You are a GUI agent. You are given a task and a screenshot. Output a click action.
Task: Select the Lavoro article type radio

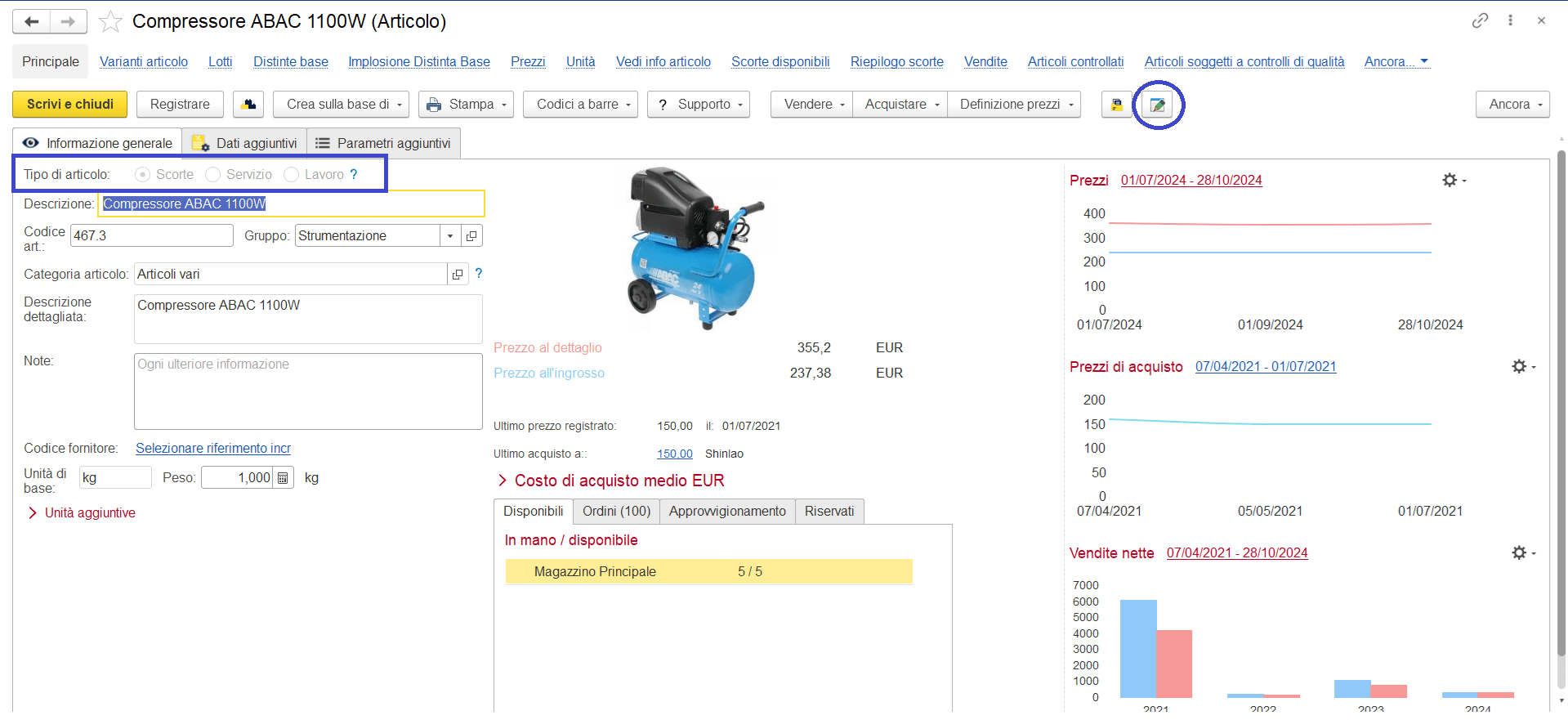point(291,174)
